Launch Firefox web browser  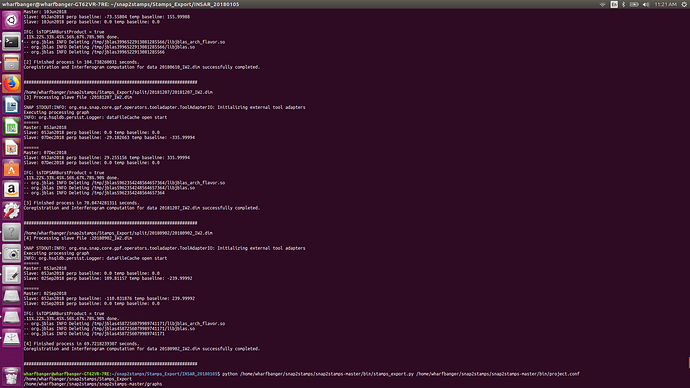point(11,84)
